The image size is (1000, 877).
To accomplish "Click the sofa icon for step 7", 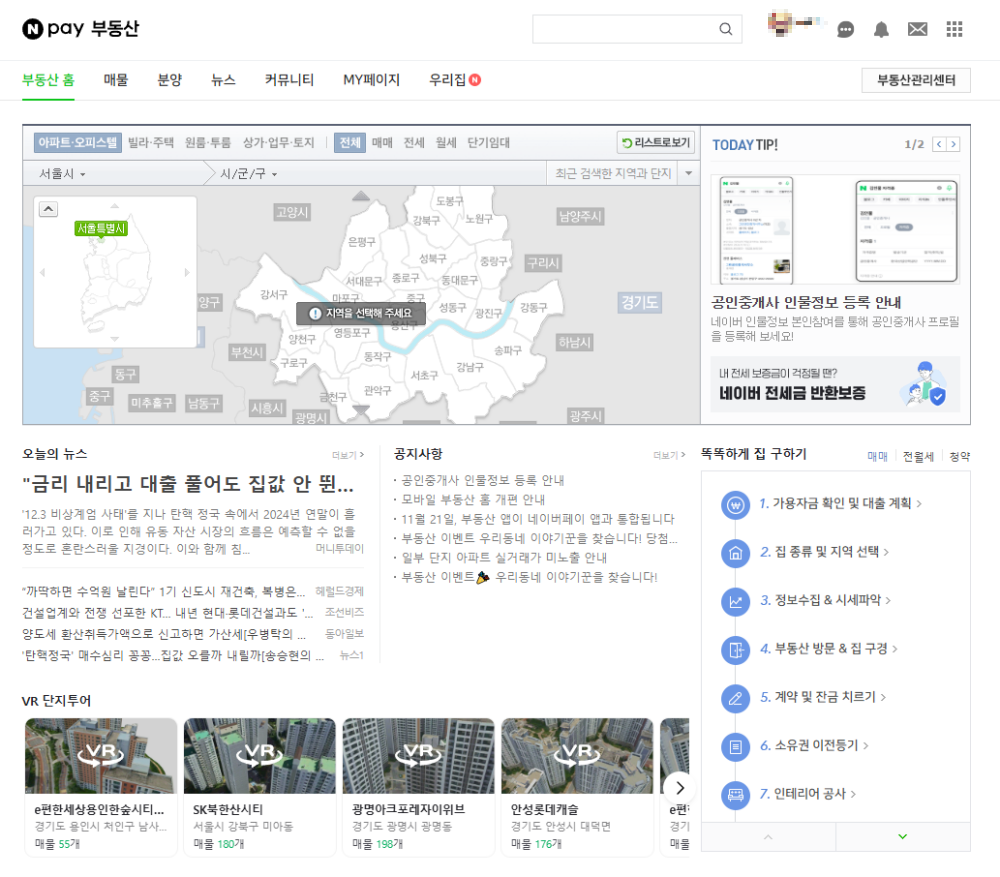I will [x=735, y=795].
